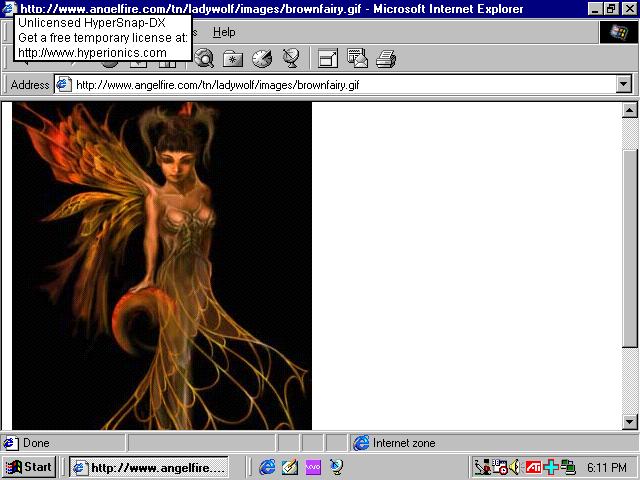Image resolution: width=640 pixels, height=480 pixels.
Task: Toggle the Fullscreen toolbar button
Action: tap(328, 58)
